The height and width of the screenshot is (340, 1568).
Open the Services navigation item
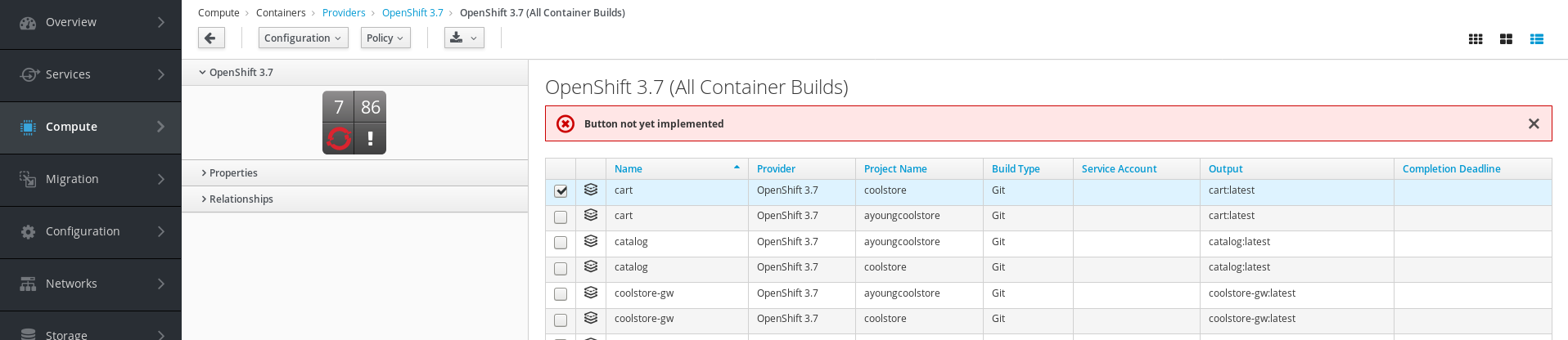click(90, 75)
